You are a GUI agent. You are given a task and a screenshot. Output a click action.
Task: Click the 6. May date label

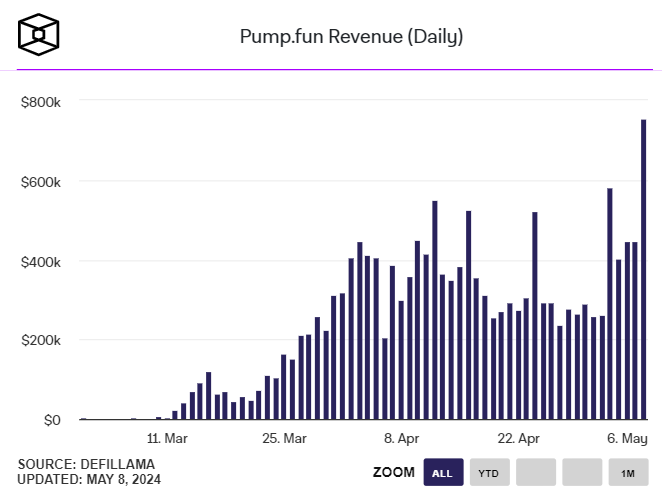tap(627, 438)
